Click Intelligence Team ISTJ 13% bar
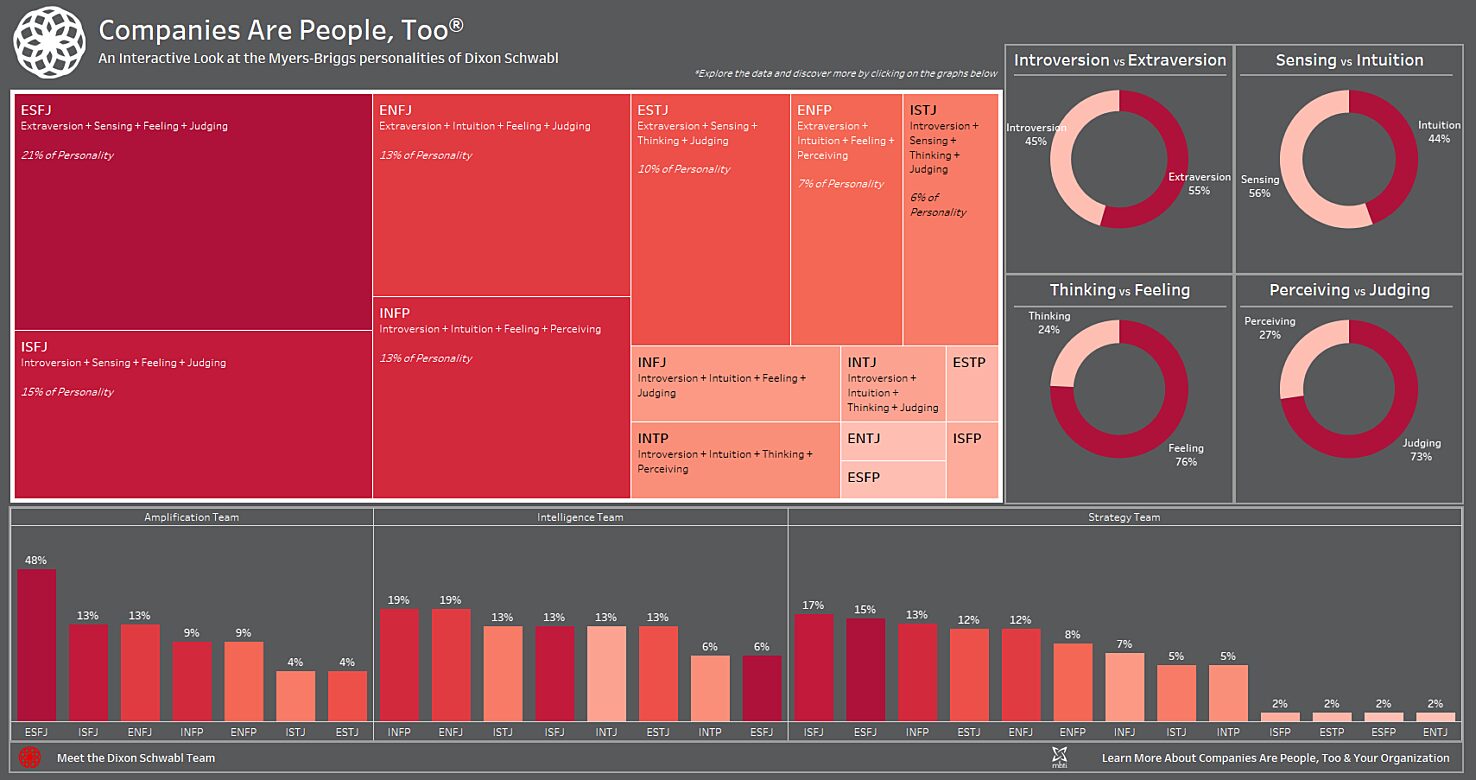Image resolution: width=1476 pixels, height=780 pixels. pyautogui.click(x=503, y=673)
